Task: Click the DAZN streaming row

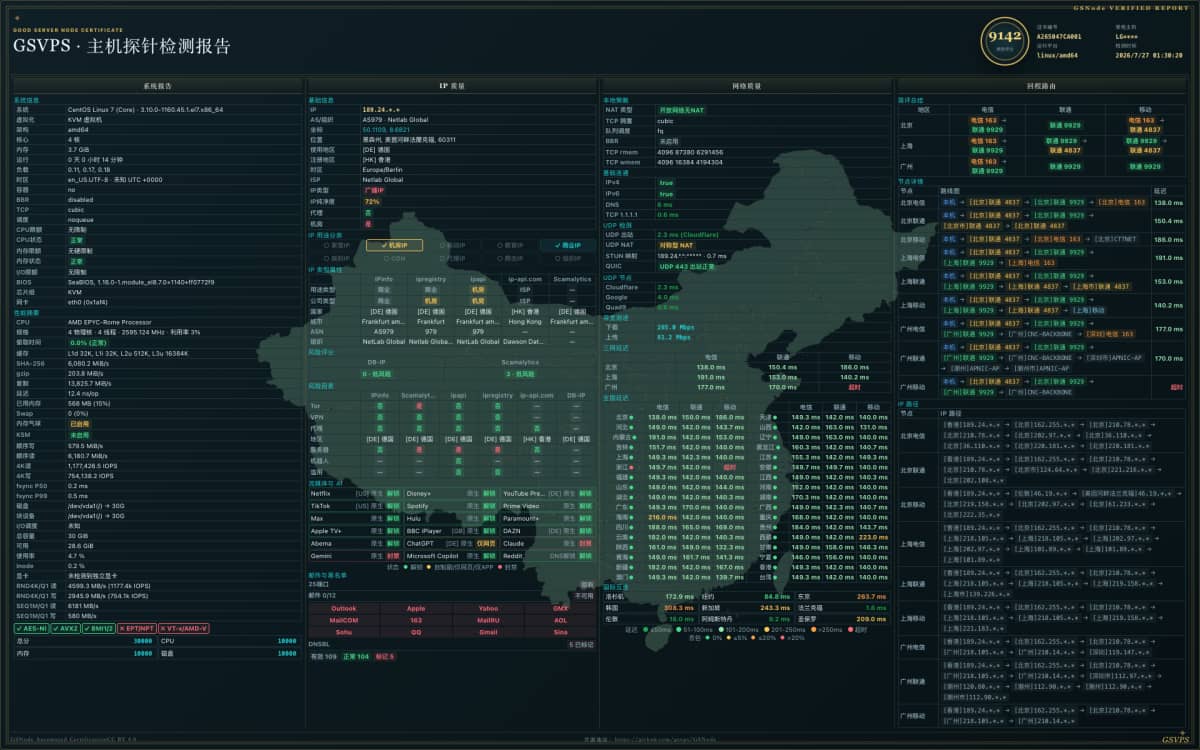Action: pos(548,531)
